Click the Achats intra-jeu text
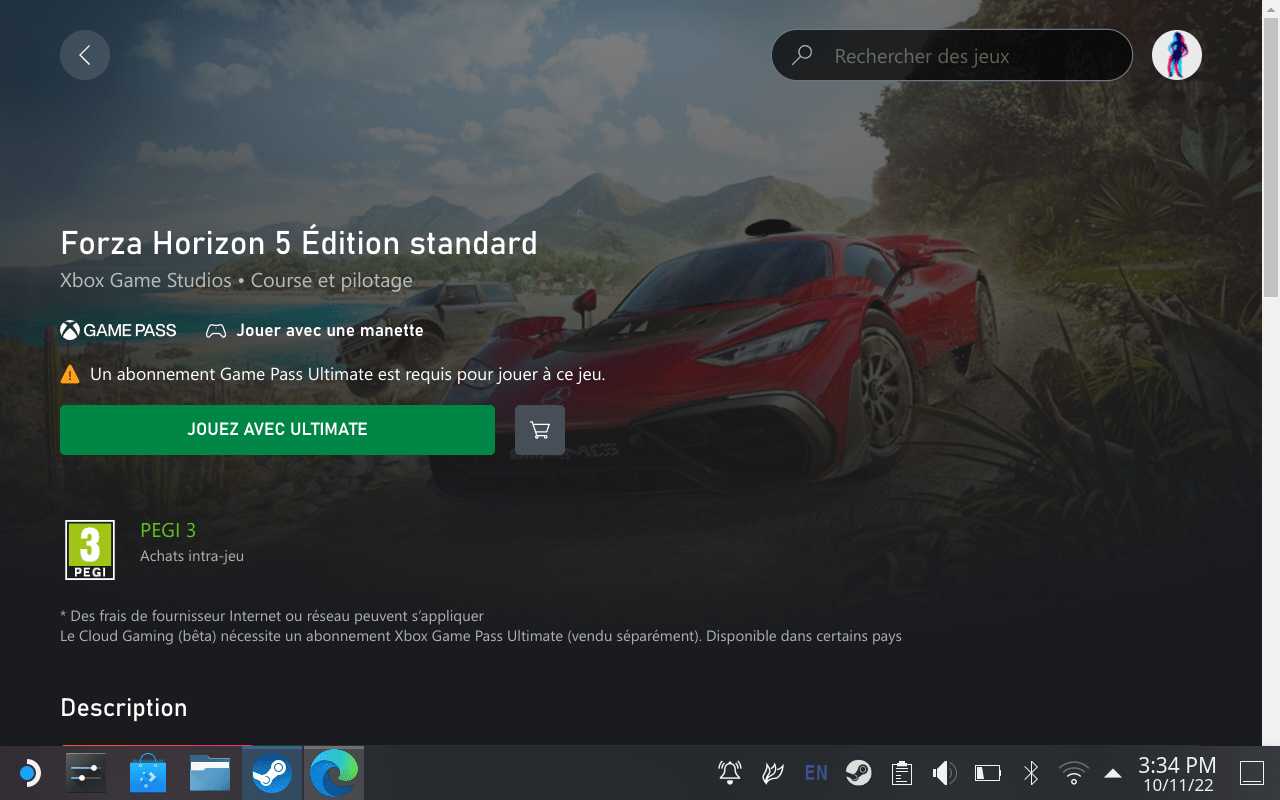The width and height of the screenshot is (1280, 800). pyautogui.click(x=192, y=556)
